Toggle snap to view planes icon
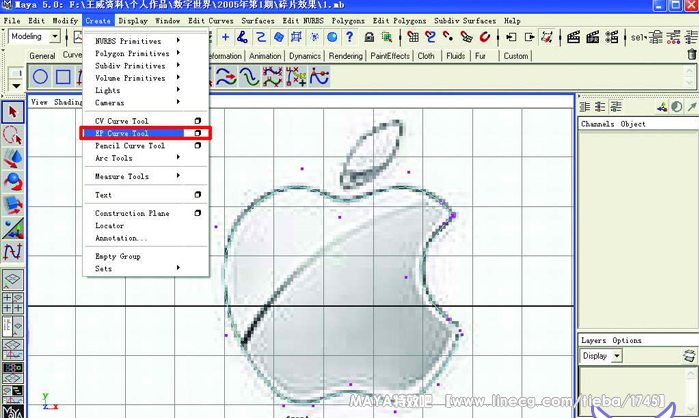The width and height of the screenshot is (699, 418). [466, 37]
